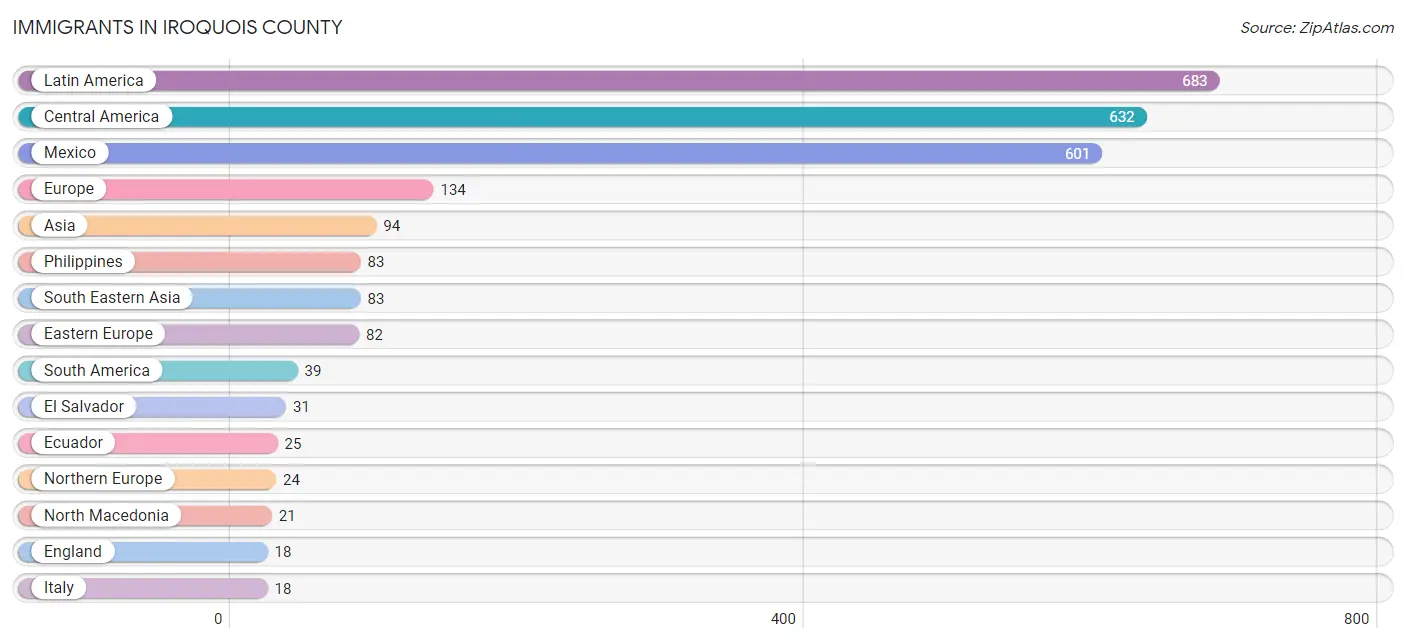Select the Asia bar label
Viewport: 1406px width, 643px height.
60,225
